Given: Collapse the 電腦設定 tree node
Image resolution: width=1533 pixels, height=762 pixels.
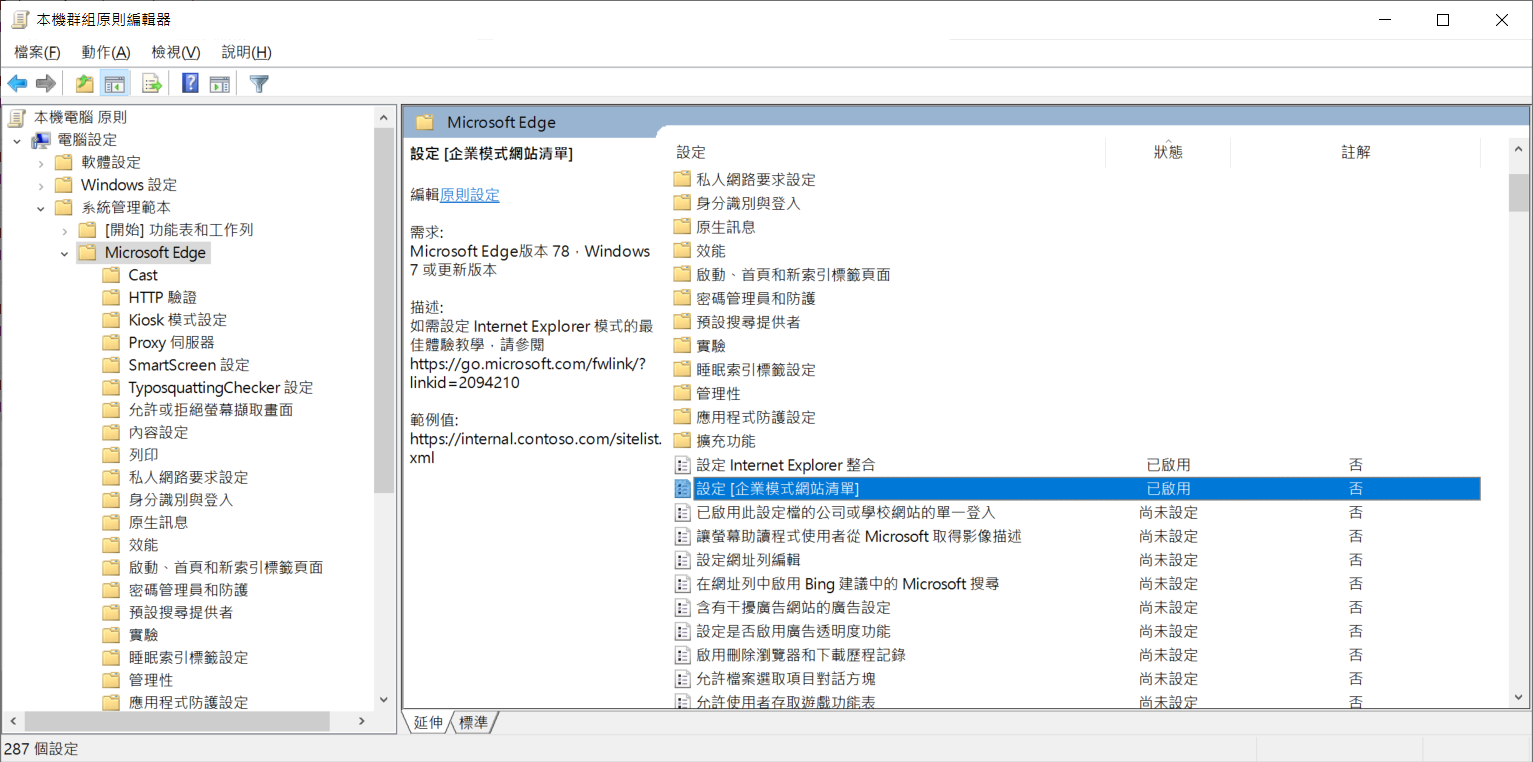Looking at the screenshot, I should 17,140.
